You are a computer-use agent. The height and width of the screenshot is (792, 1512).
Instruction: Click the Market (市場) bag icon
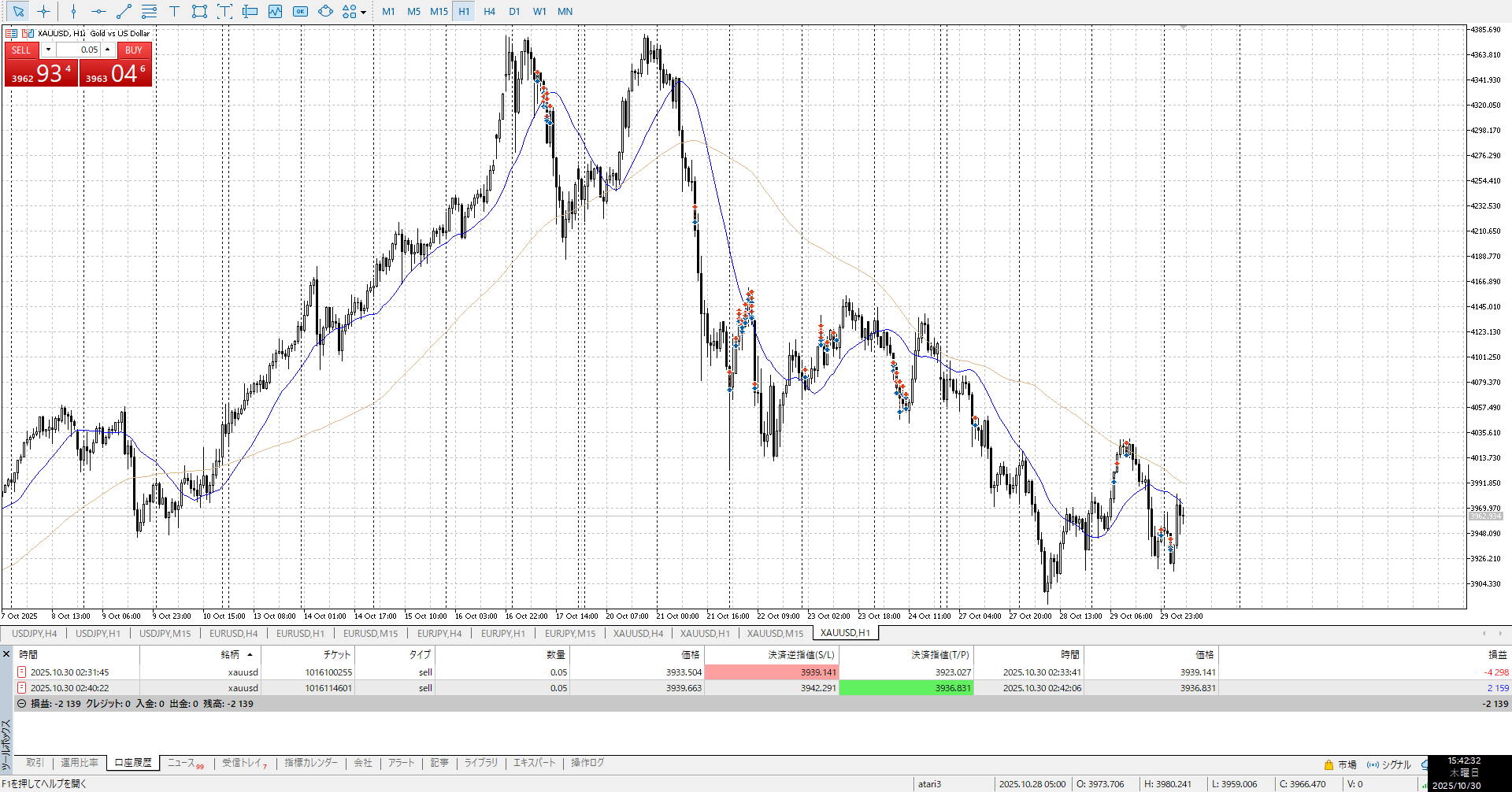[1329, 764]
